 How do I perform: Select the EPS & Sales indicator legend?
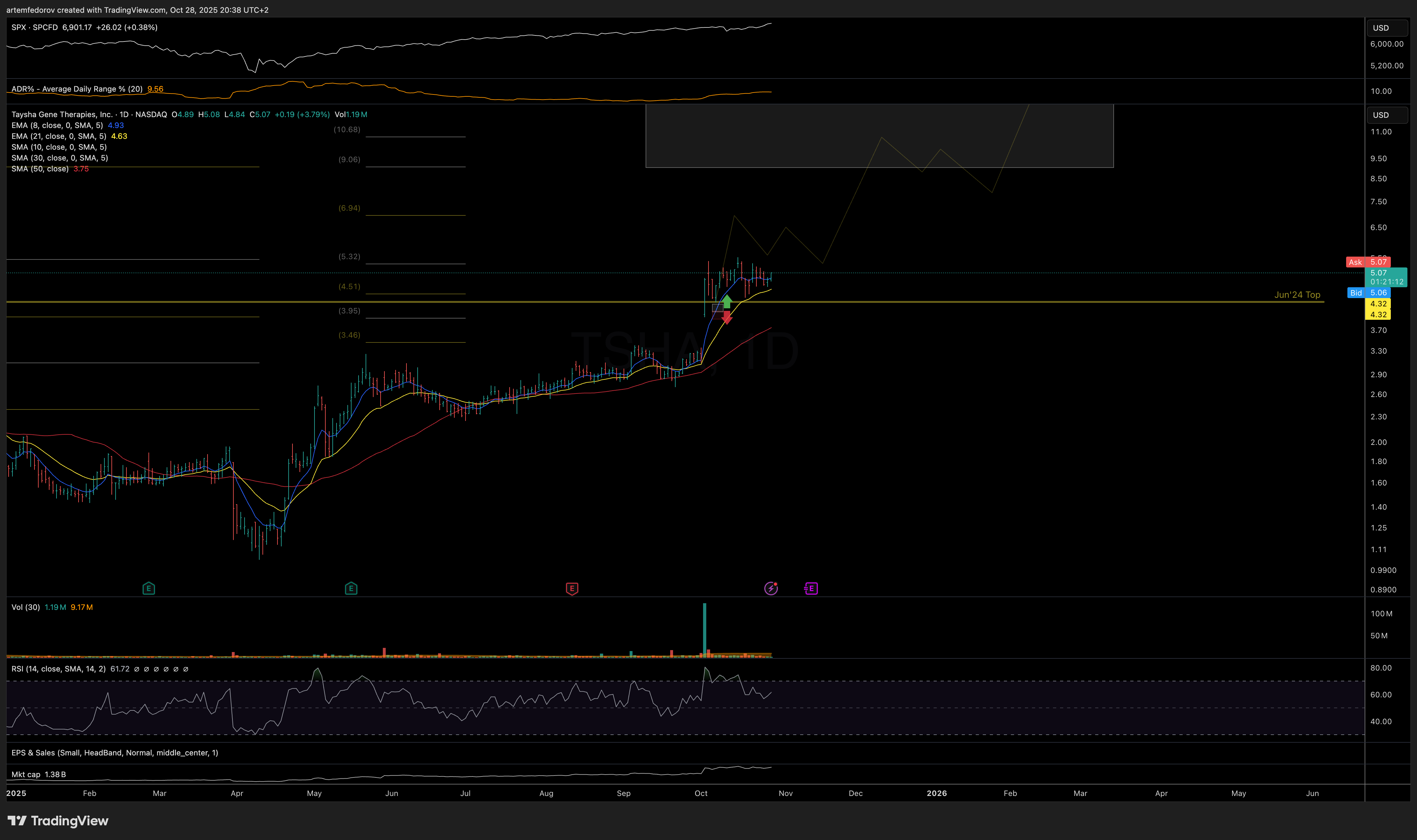[114, 752]
